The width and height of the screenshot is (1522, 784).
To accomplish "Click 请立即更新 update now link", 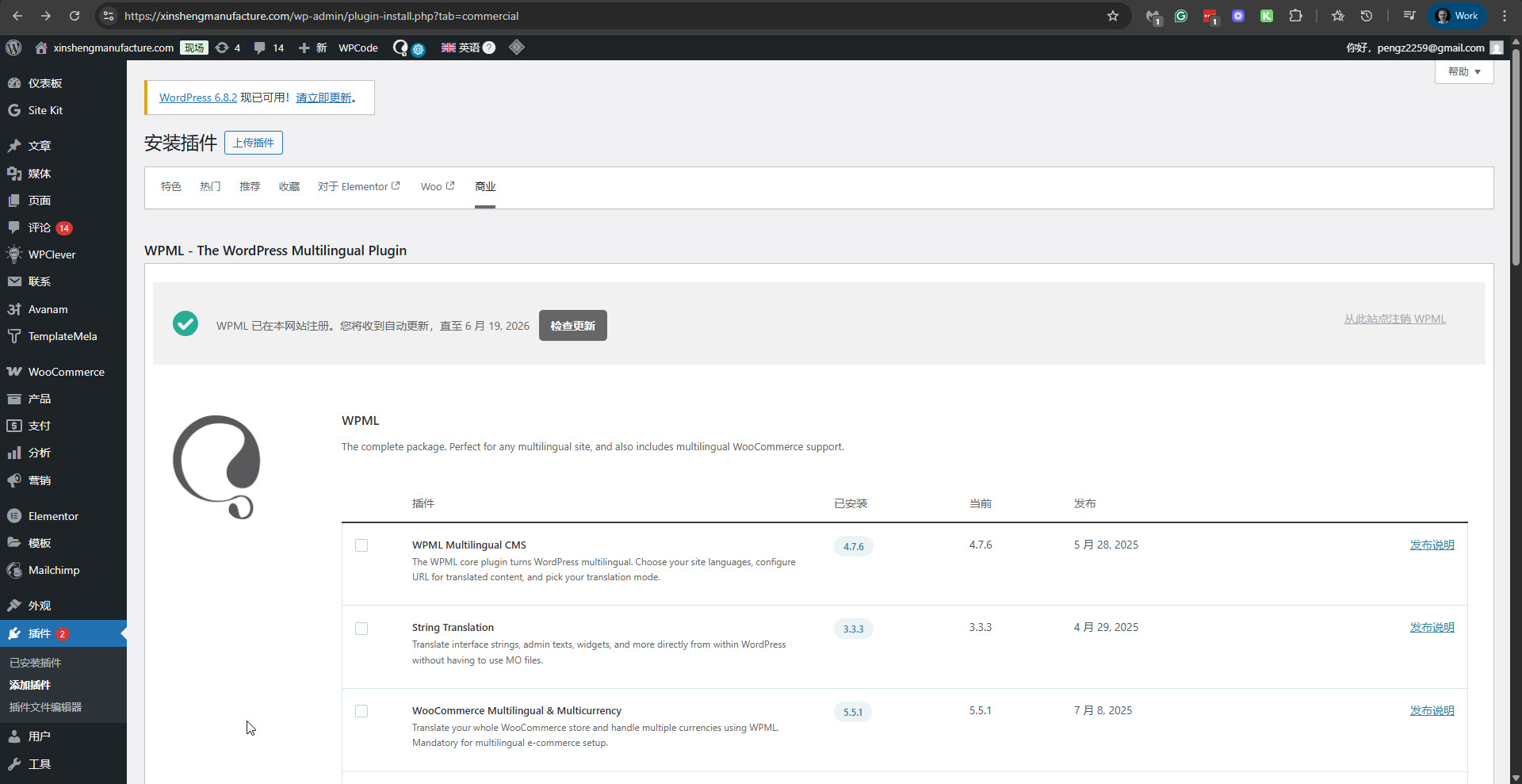I will tap(323, 98).
